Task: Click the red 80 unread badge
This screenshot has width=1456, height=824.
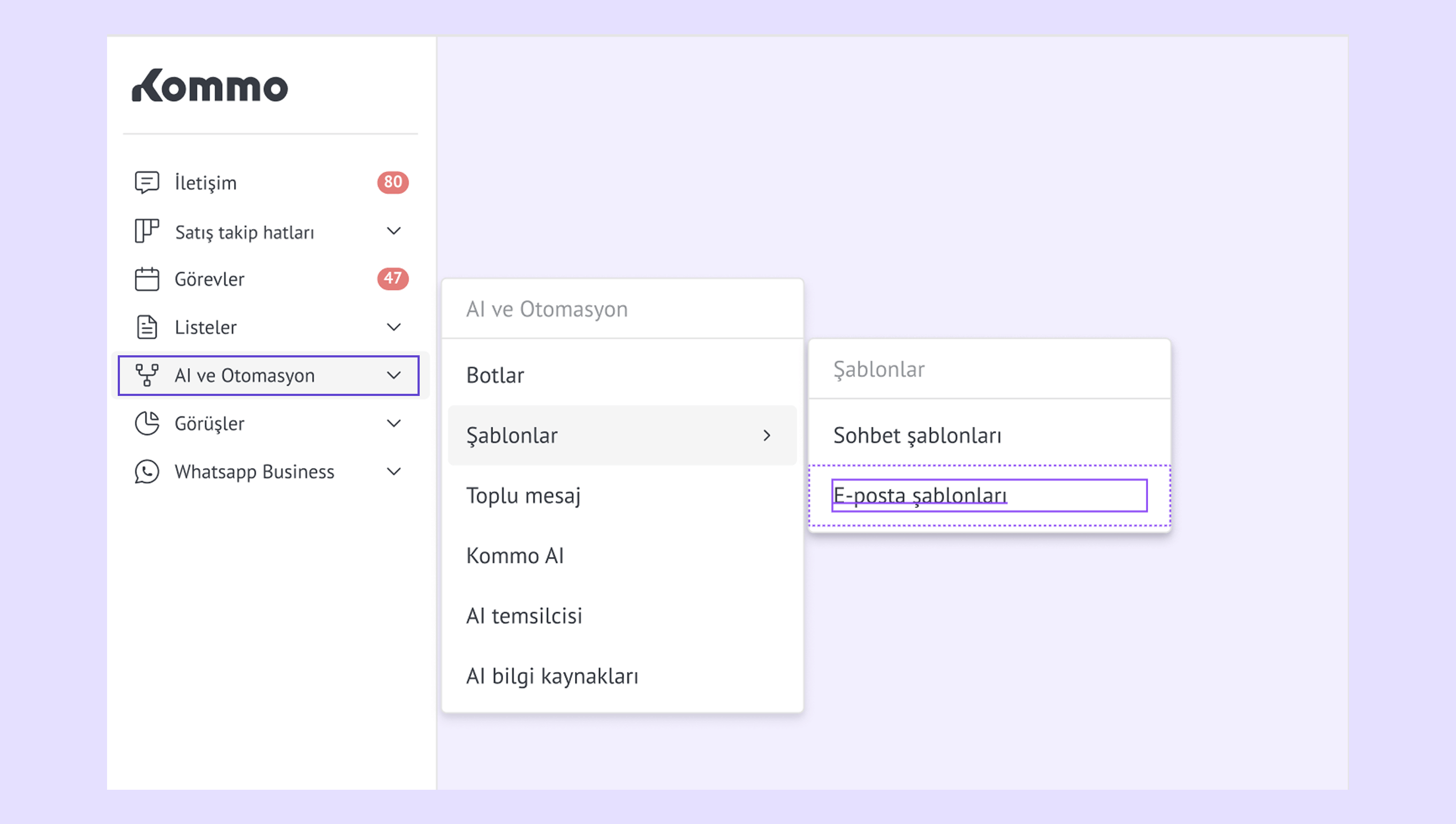Action: click(x=393, y=182)
